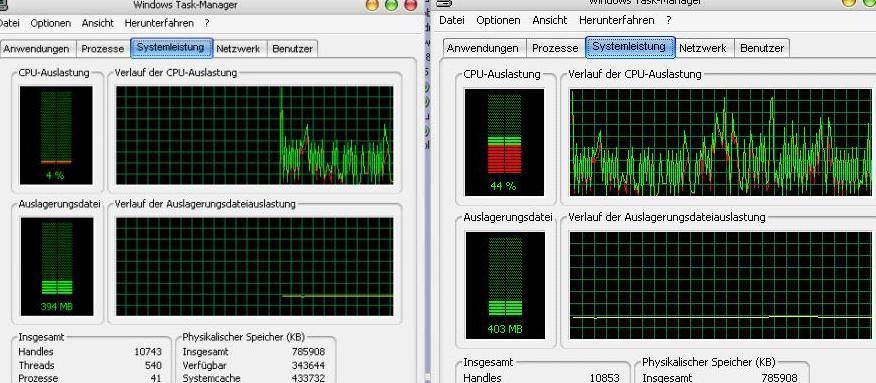
Task: Open Ansicht menu in right Task-Manager window
Action: click(x=550, y=20)
